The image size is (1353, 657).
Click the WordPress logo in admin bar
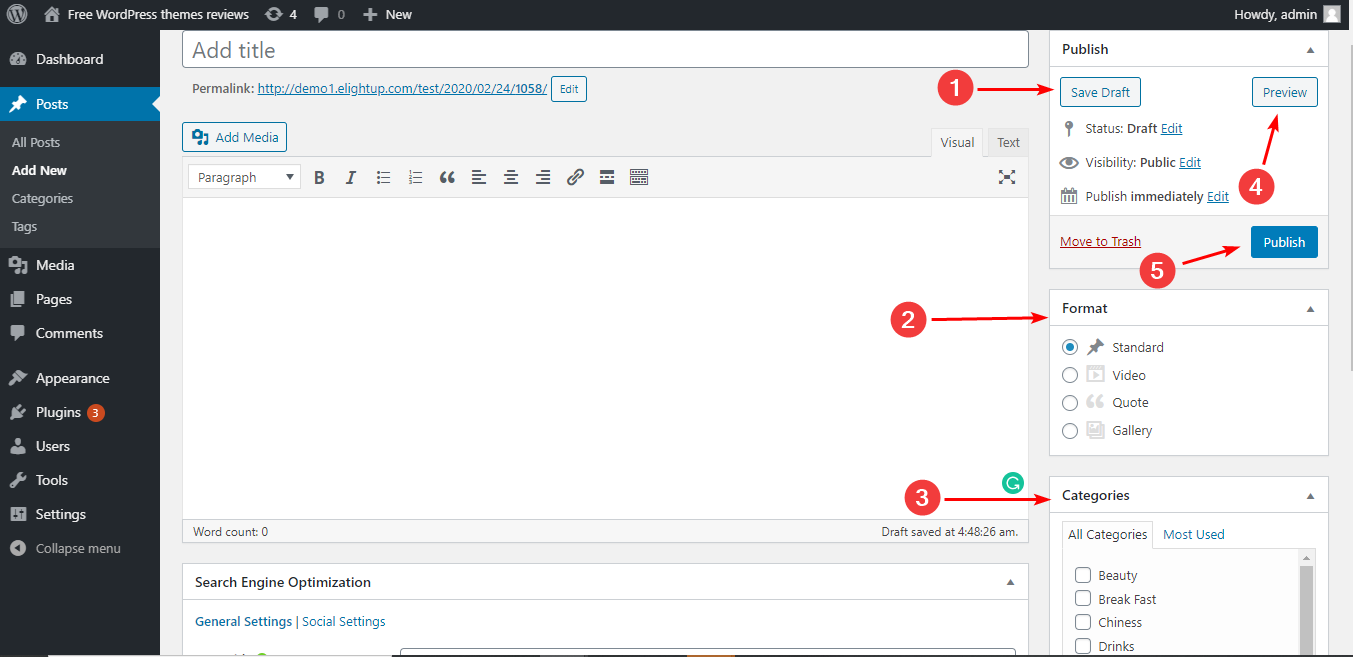pyautogui.click(x=17, y=14)
